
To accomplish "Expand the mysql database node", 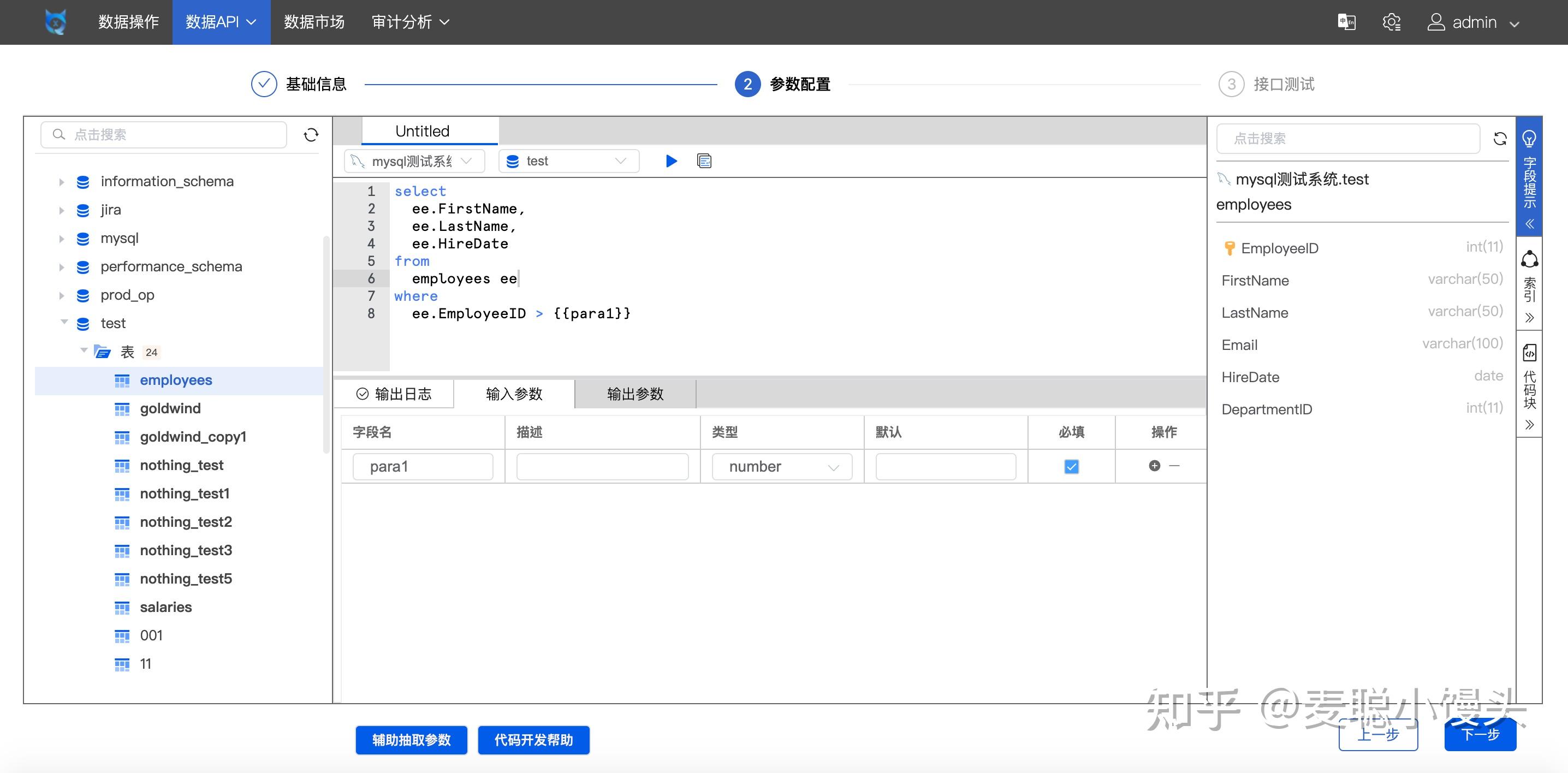I will [x=62, y=238].
